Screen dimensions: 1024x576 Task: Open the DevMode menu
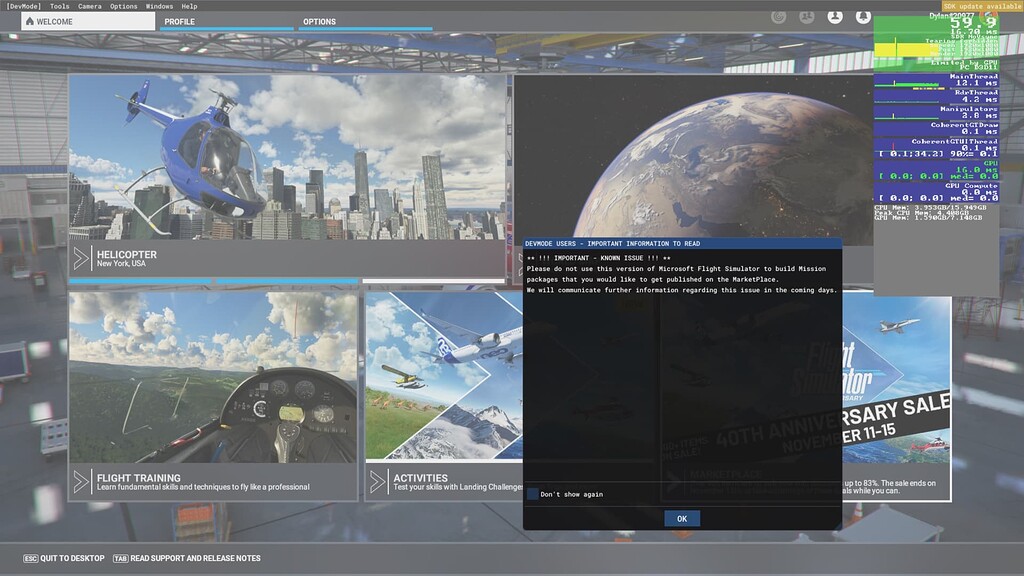(x=21, y=6)
